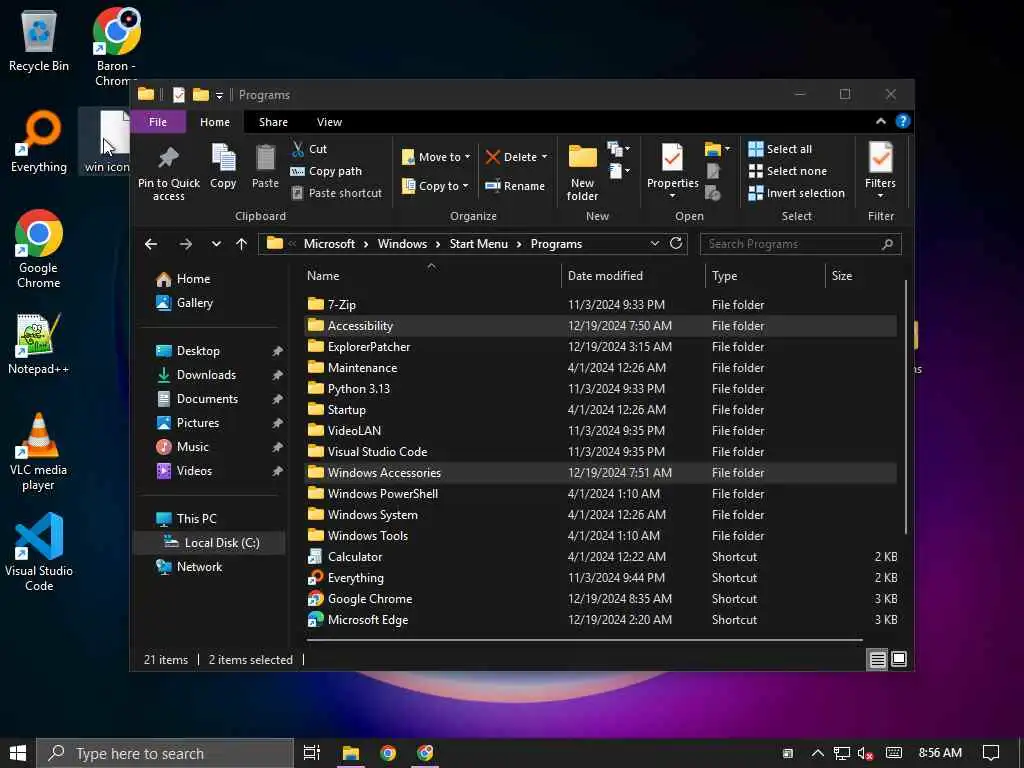Open the Easy access dropdown
The height and width of the screenshot is (768, 1024).
pyautogui.click(x=618, y=171)
